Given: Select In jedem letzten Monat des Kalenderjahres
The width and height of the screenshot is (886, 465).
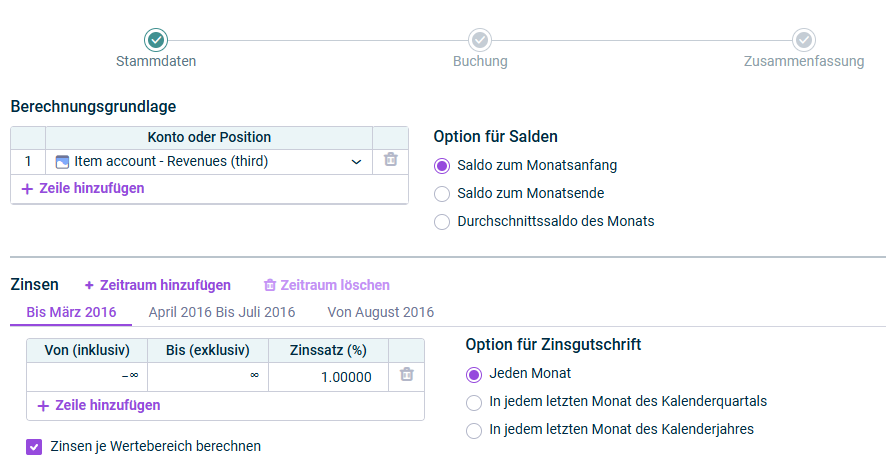Looking at the screenshot, I should [x=474, y=431].
